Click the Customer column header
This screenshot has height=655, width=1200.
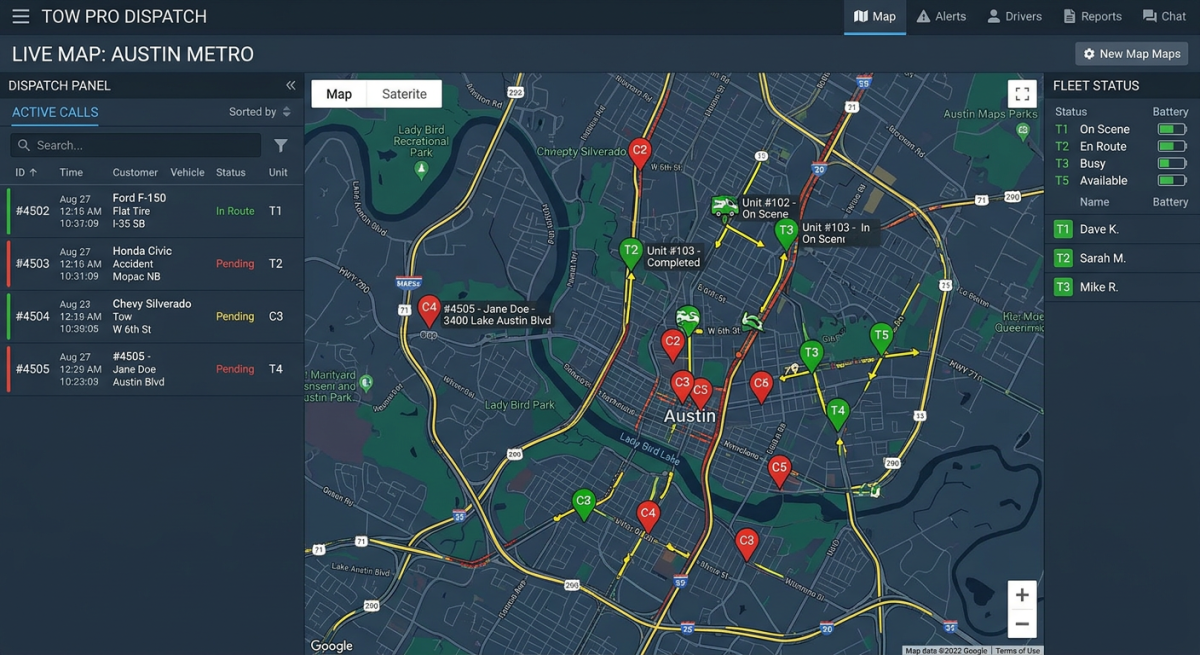click(x=135, y=172)
